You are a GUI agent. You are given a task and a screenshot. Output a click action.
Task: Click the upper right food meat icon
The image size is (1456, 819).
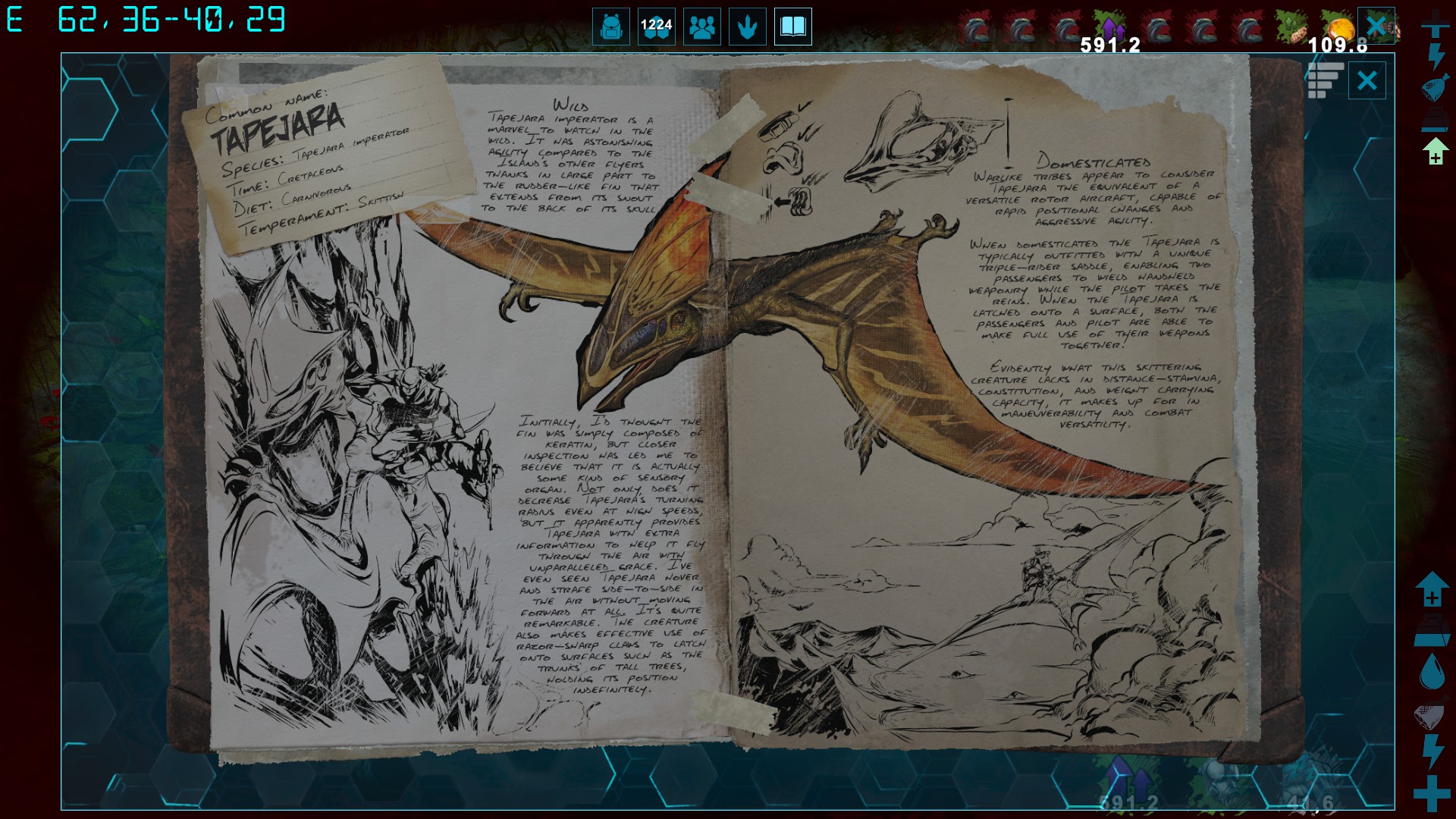[1435, 89]
